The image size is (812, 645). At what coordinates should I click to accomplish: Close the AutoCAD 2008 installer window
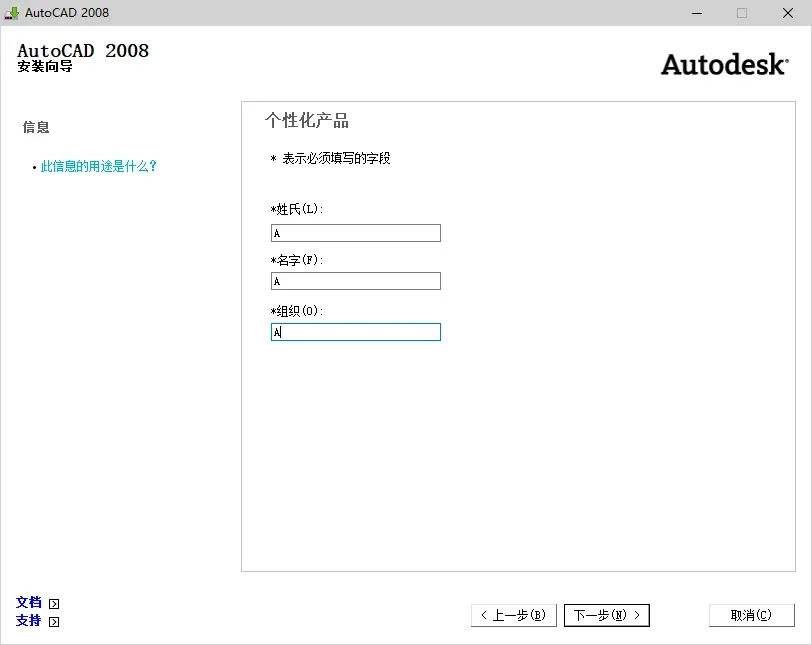tap(788, 13)
